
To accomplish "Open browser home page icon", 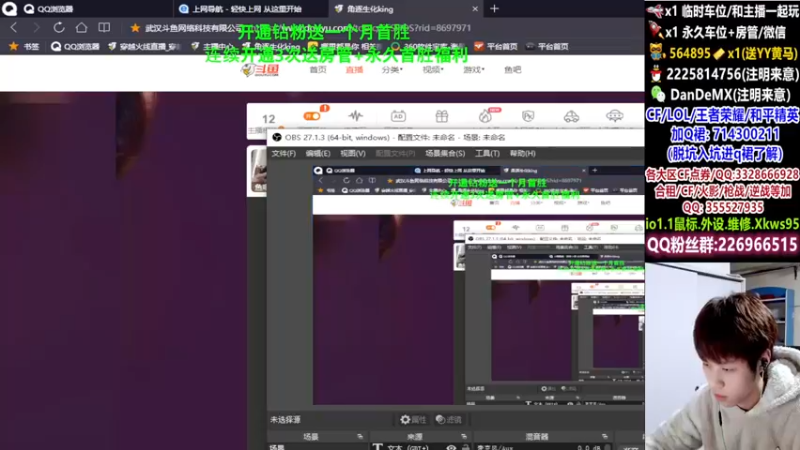I will click(x=81, y=28).
